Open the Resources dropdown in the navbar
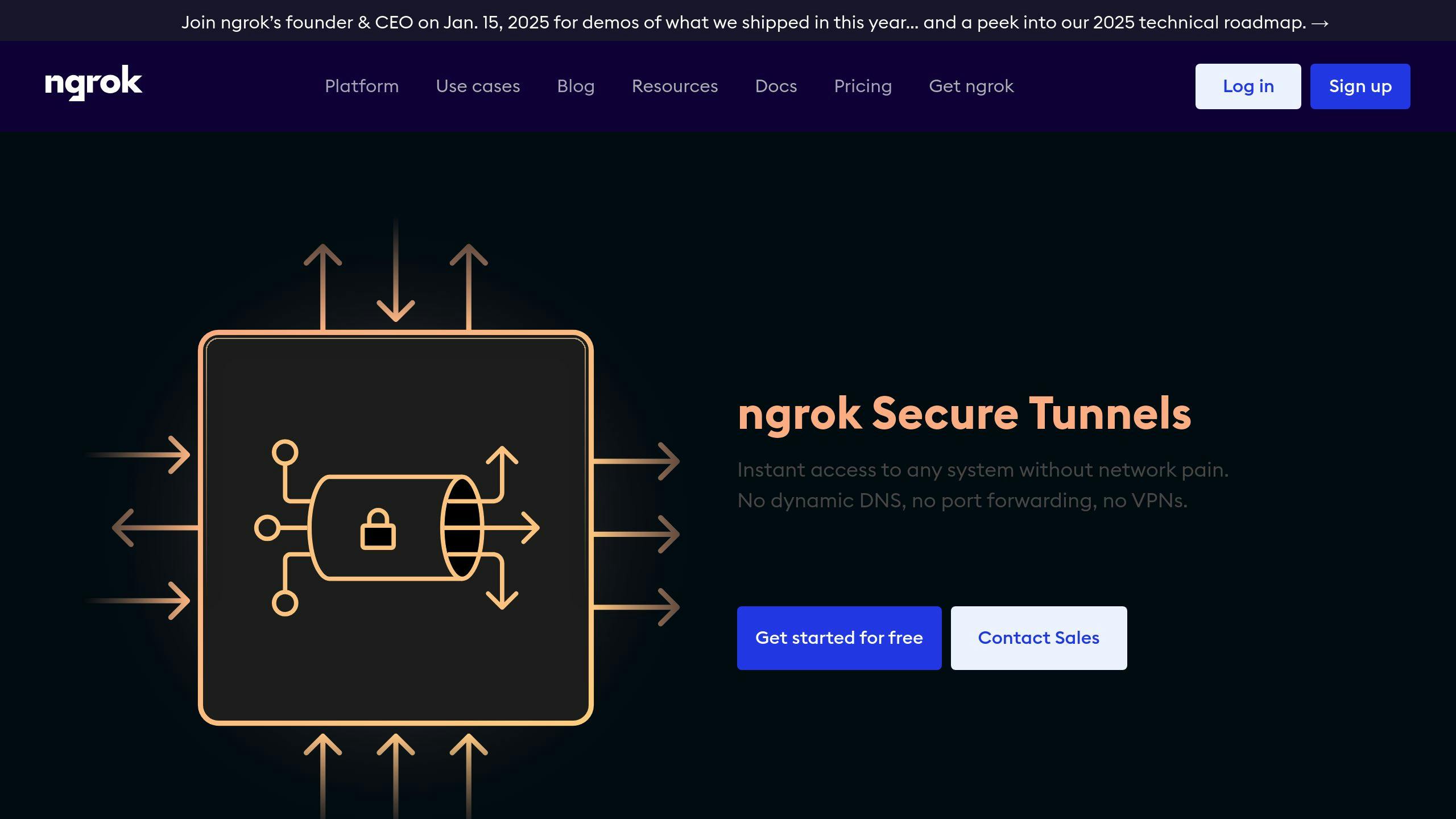This screenshot has height=819, width=1456. click(x=675, y=86)
